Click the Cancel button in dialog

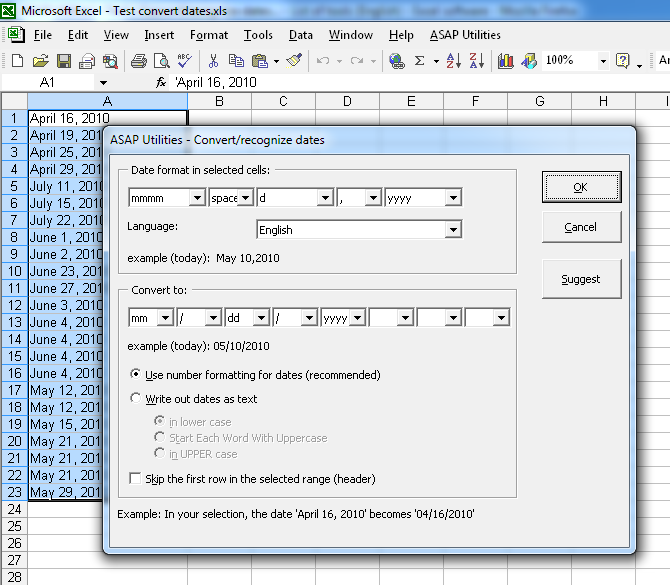pos(581,227)
